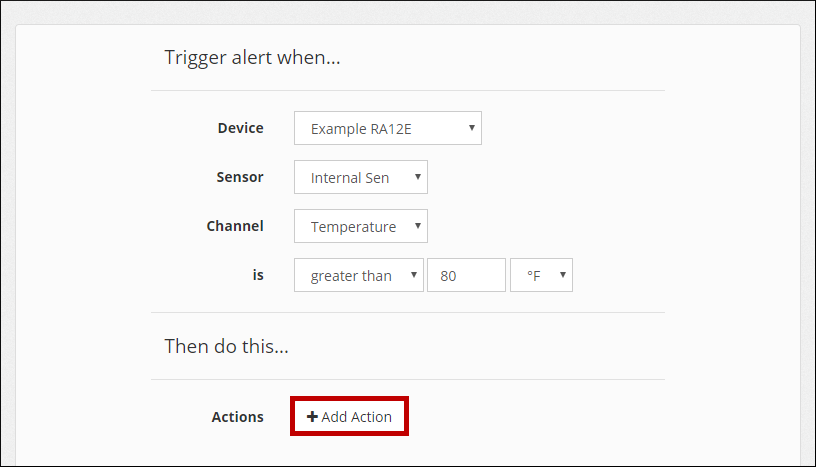Select the 'greater than' comparison dropdown

click(359, 275)
